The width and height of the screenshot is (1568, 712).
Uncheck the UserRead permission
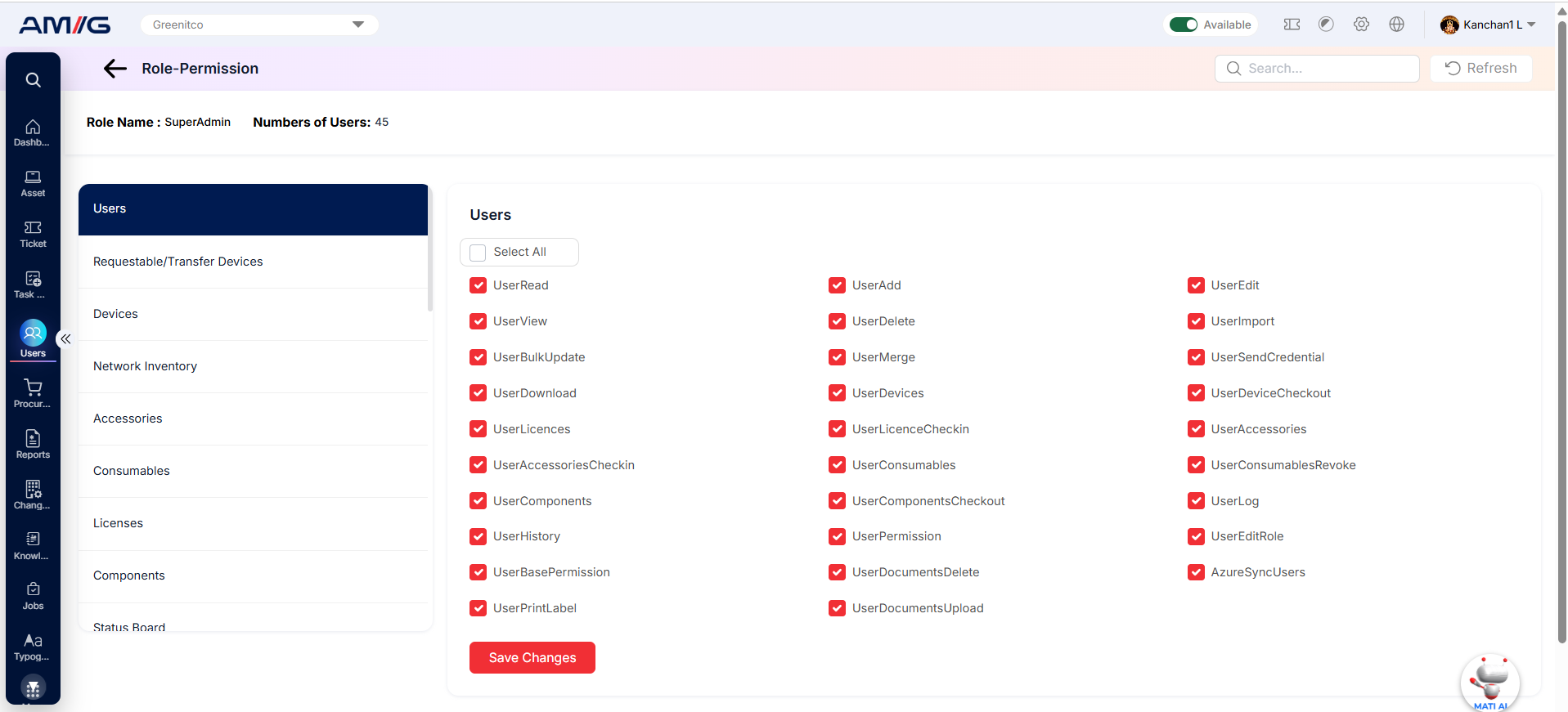(478, 285)
